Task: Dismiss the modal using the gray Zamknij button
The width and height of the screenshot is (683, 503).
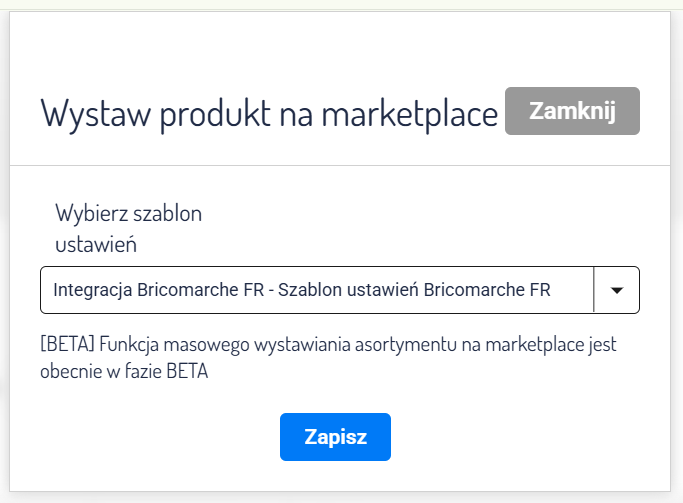Action: click(572, 111)
